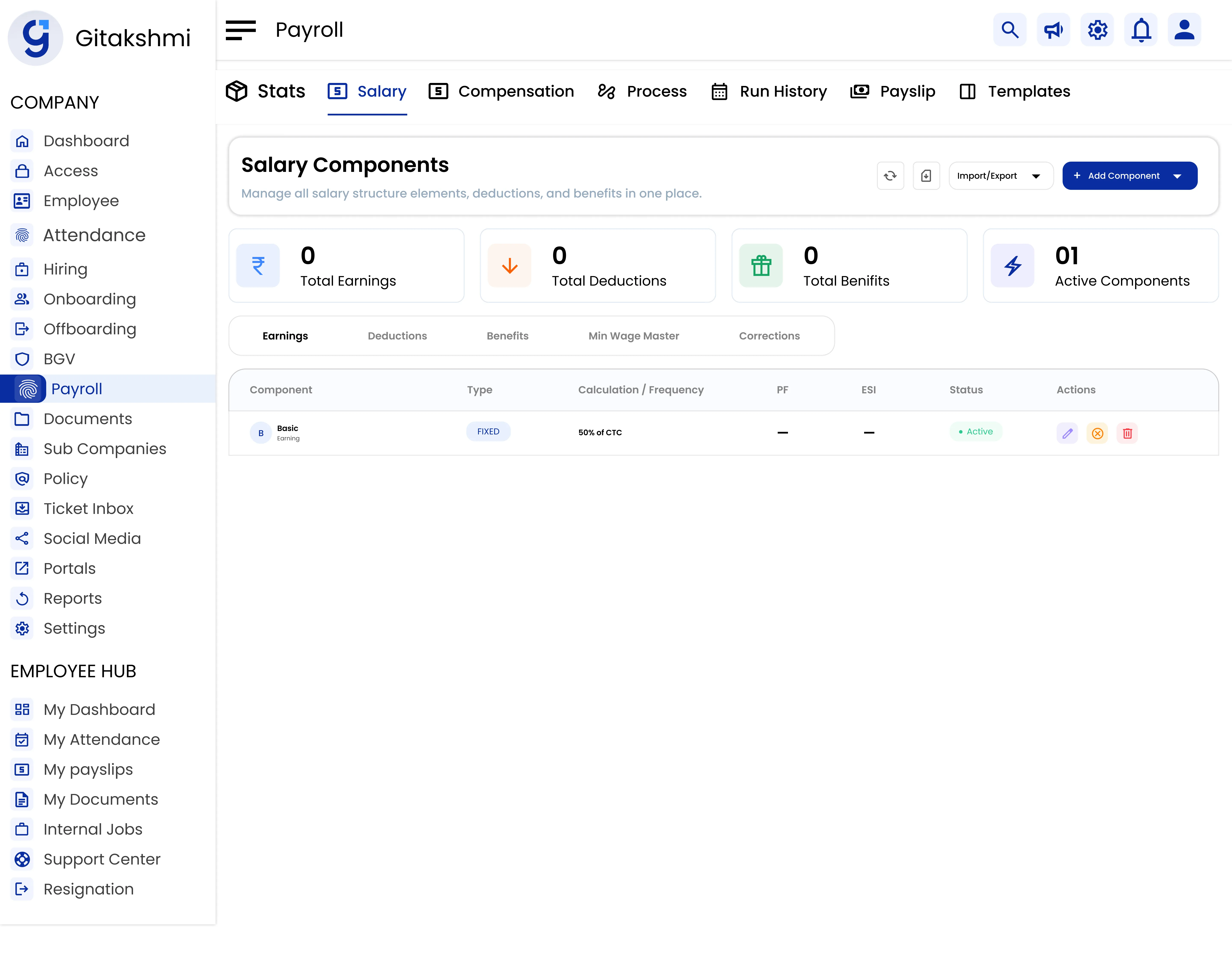Click the Total Deductions arrow icon
This screenshot has height=968, width=1232.
[x=510, y=265]
